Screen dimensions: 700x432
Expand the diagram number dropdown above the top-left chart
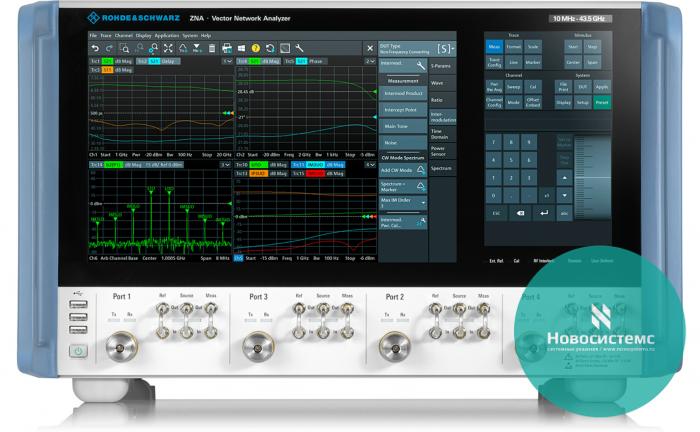click(225, 60)
